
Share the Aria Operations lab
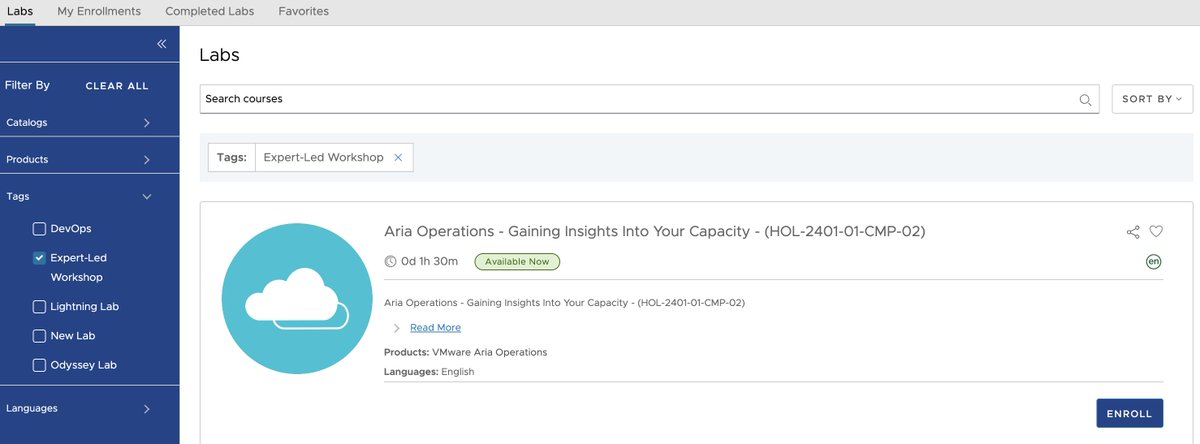(x=1133, y=232)
